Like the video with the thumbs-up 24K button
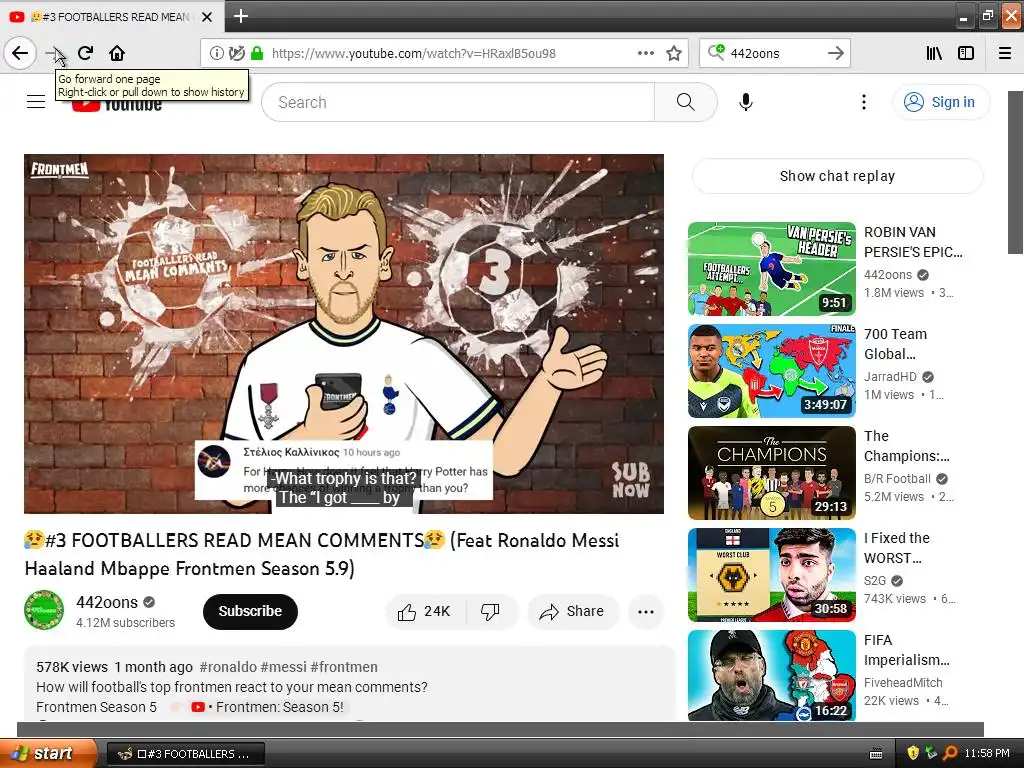Image resolution: width=1024 pixels, height=768 pixels. 426,611
